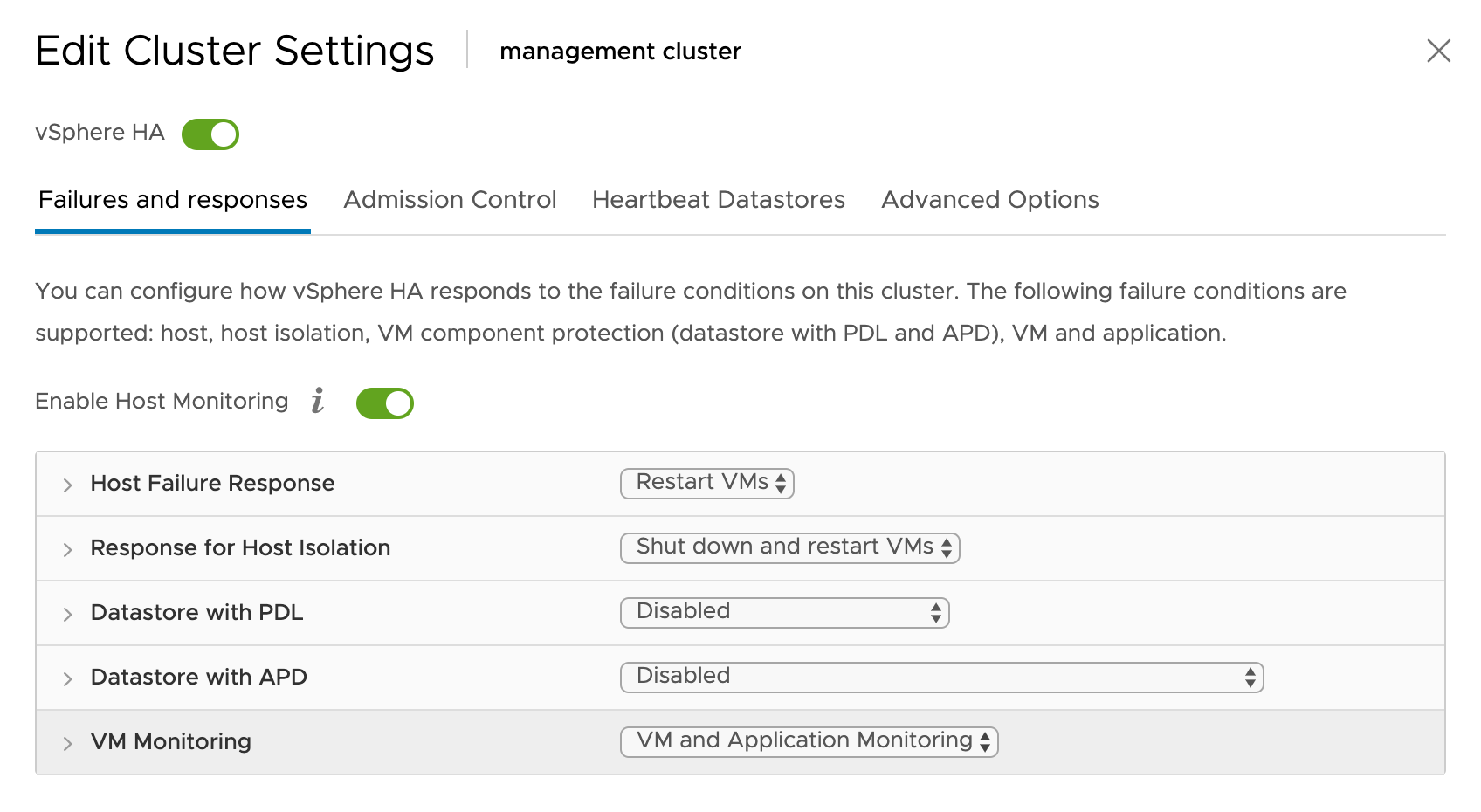Switch to the Admission Control tab
Image resolution: width=1481 pixels, height=812 pixels.
(450, 200)
